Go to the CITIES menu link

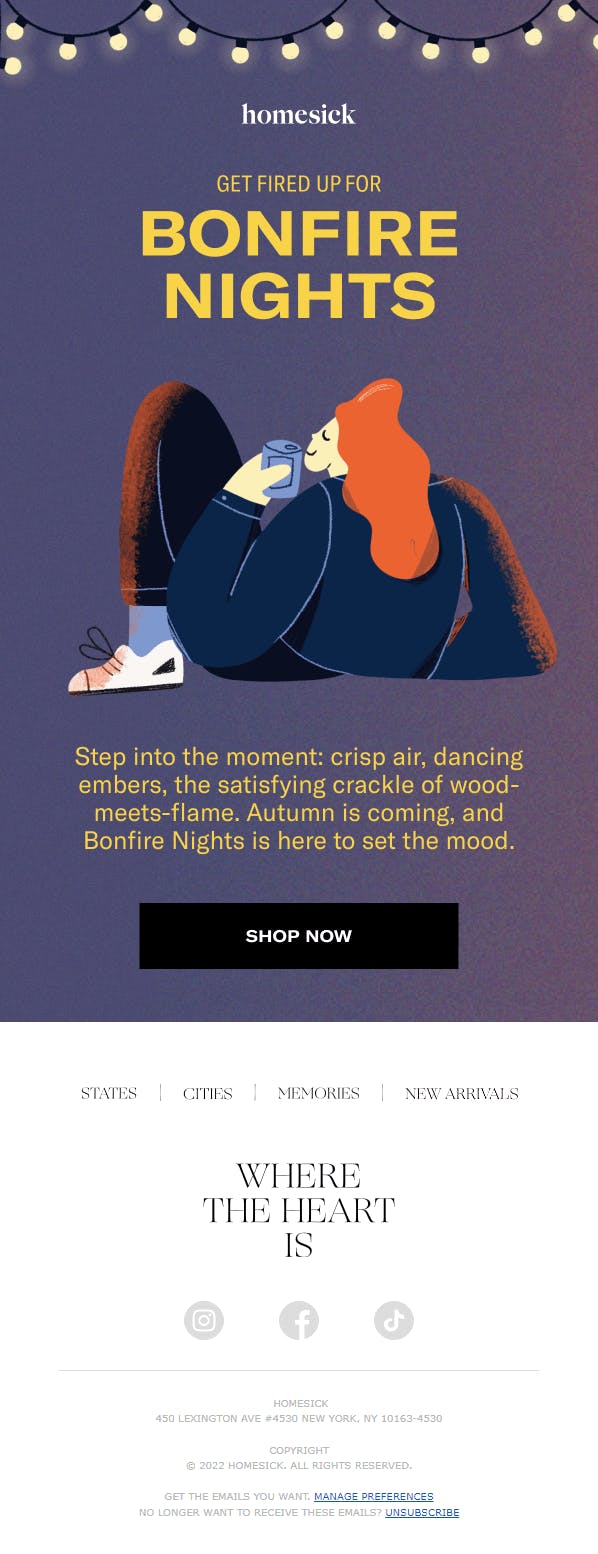coord(208,1093)
